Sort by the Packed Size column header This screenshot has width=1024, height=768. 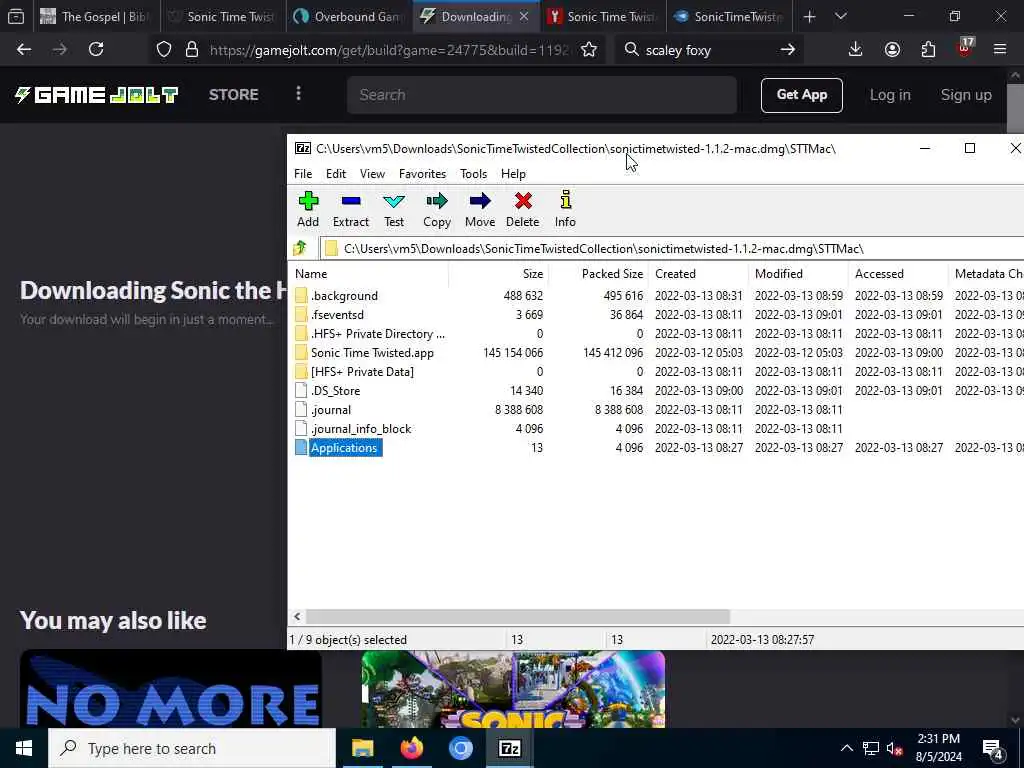598,274
